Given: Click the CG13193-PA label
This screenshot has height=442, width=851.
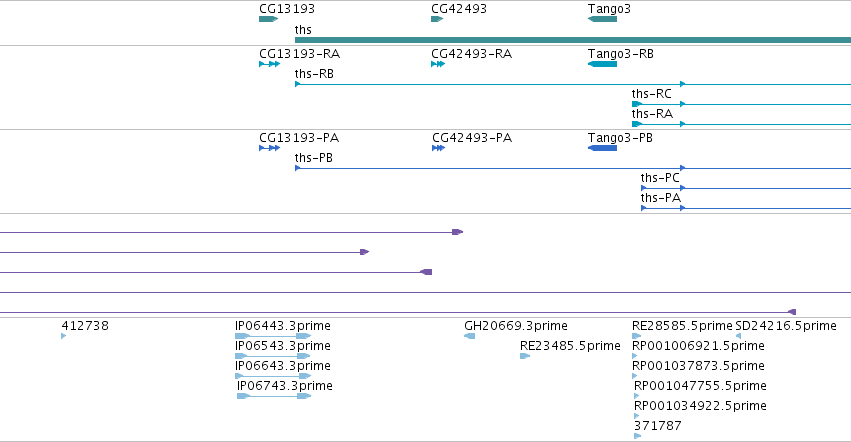Looking at the screenshot, I should (x=299, y=138).
